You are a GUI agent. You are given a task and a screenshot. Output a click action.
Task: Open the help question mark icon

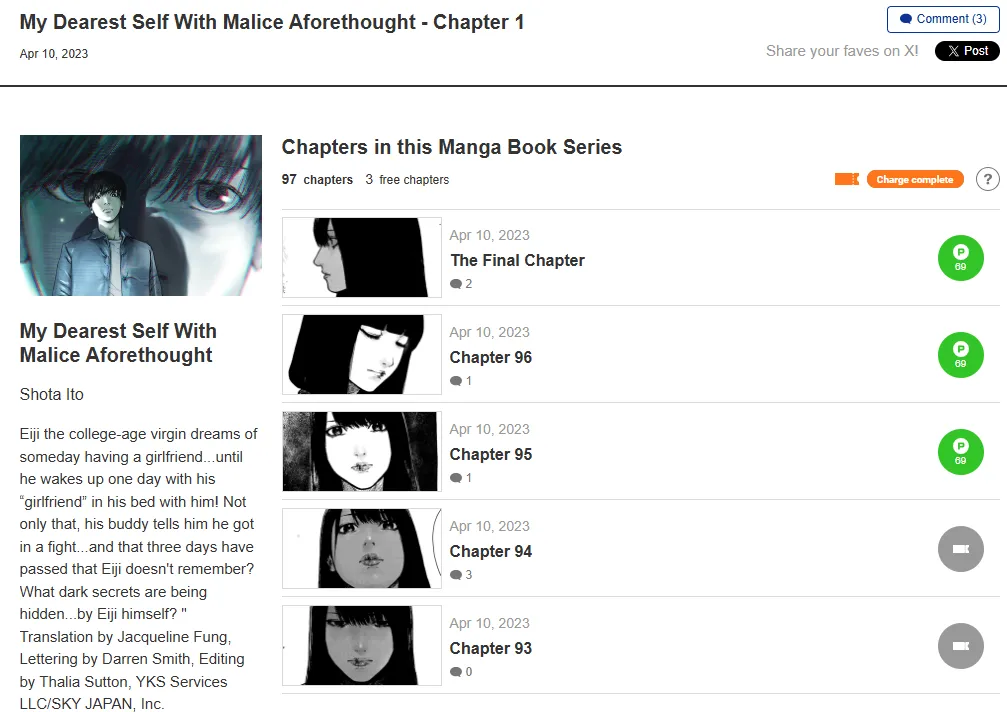click(987, 179)
